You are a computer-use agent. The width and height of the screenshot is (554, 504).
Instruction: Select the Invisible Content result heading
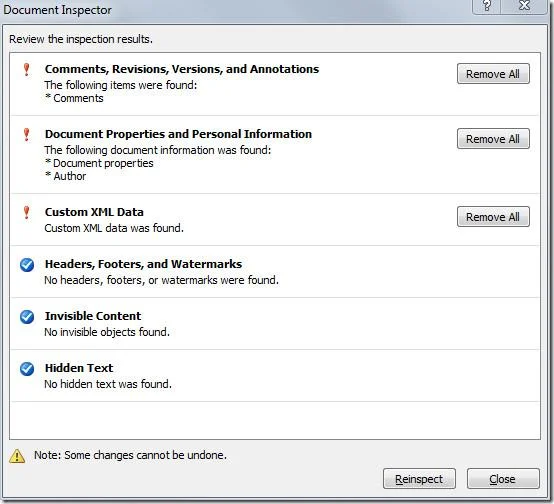[x=93, y=316]
